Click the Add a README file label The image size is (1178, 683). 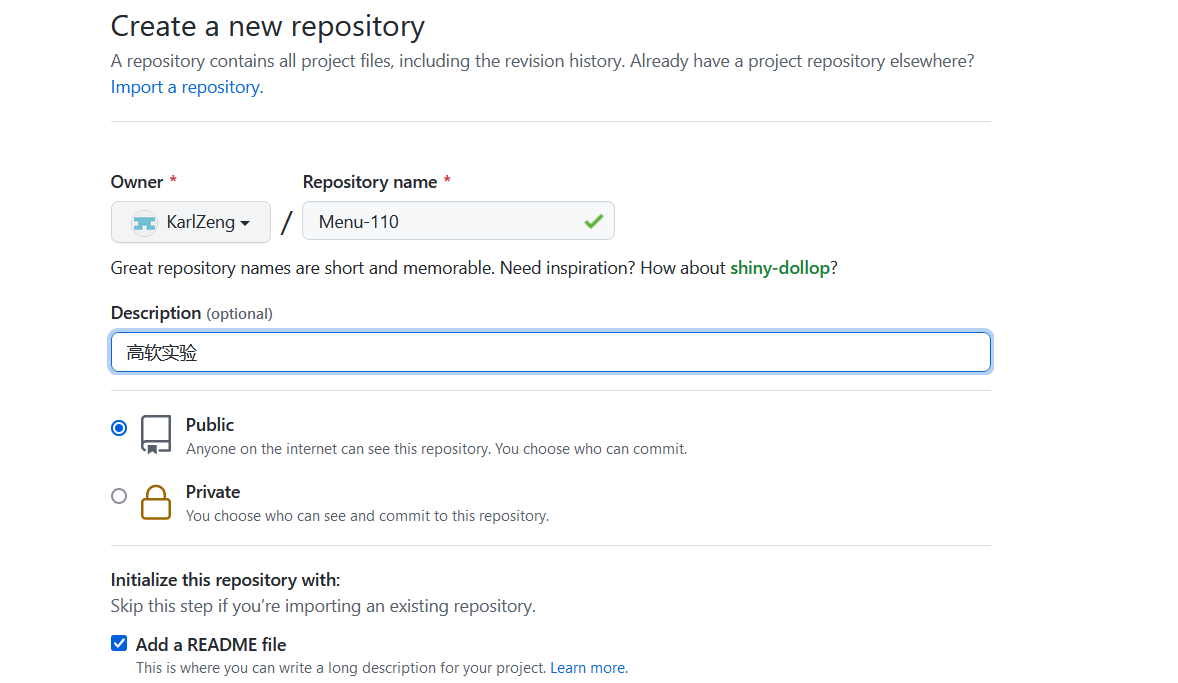(211, 645)
